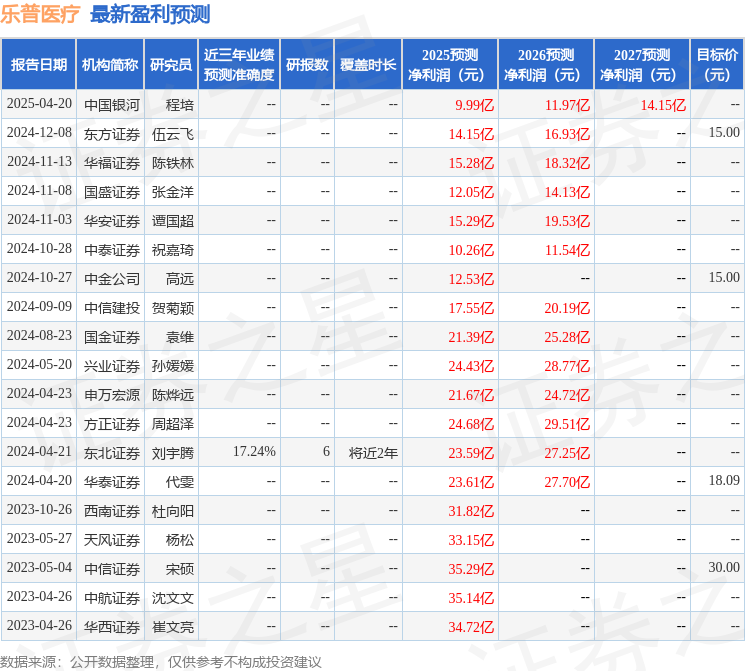Select the 33.15亿 value

point(471,540)
